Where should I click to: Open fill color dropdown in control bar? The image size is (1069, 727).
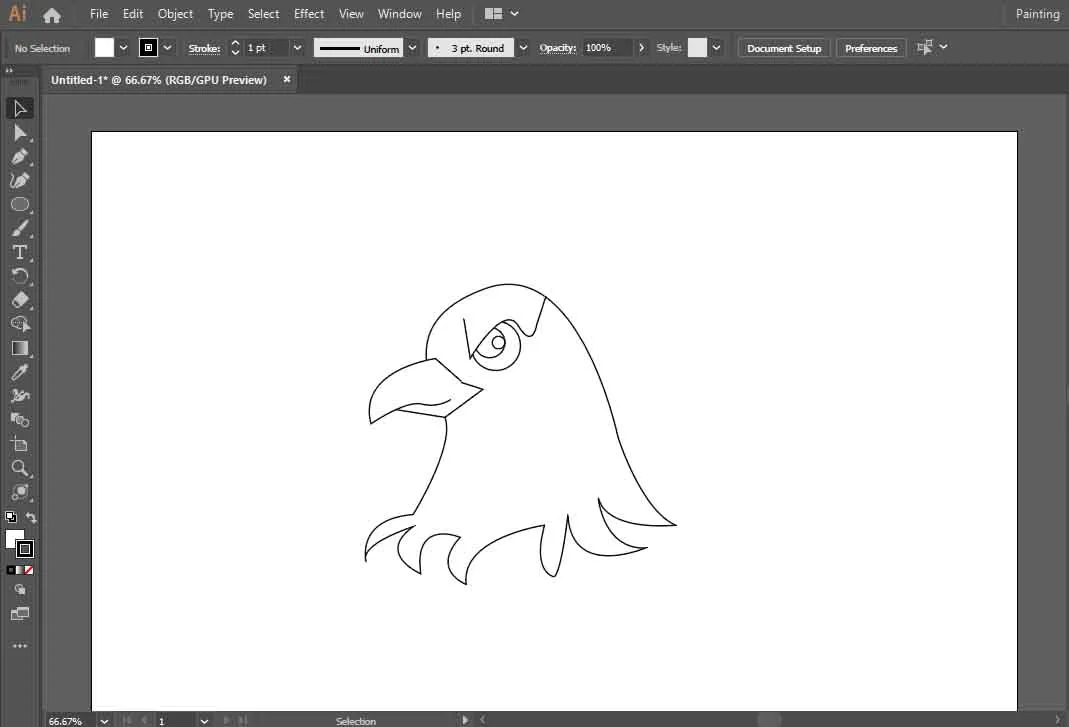pos(123,48)
